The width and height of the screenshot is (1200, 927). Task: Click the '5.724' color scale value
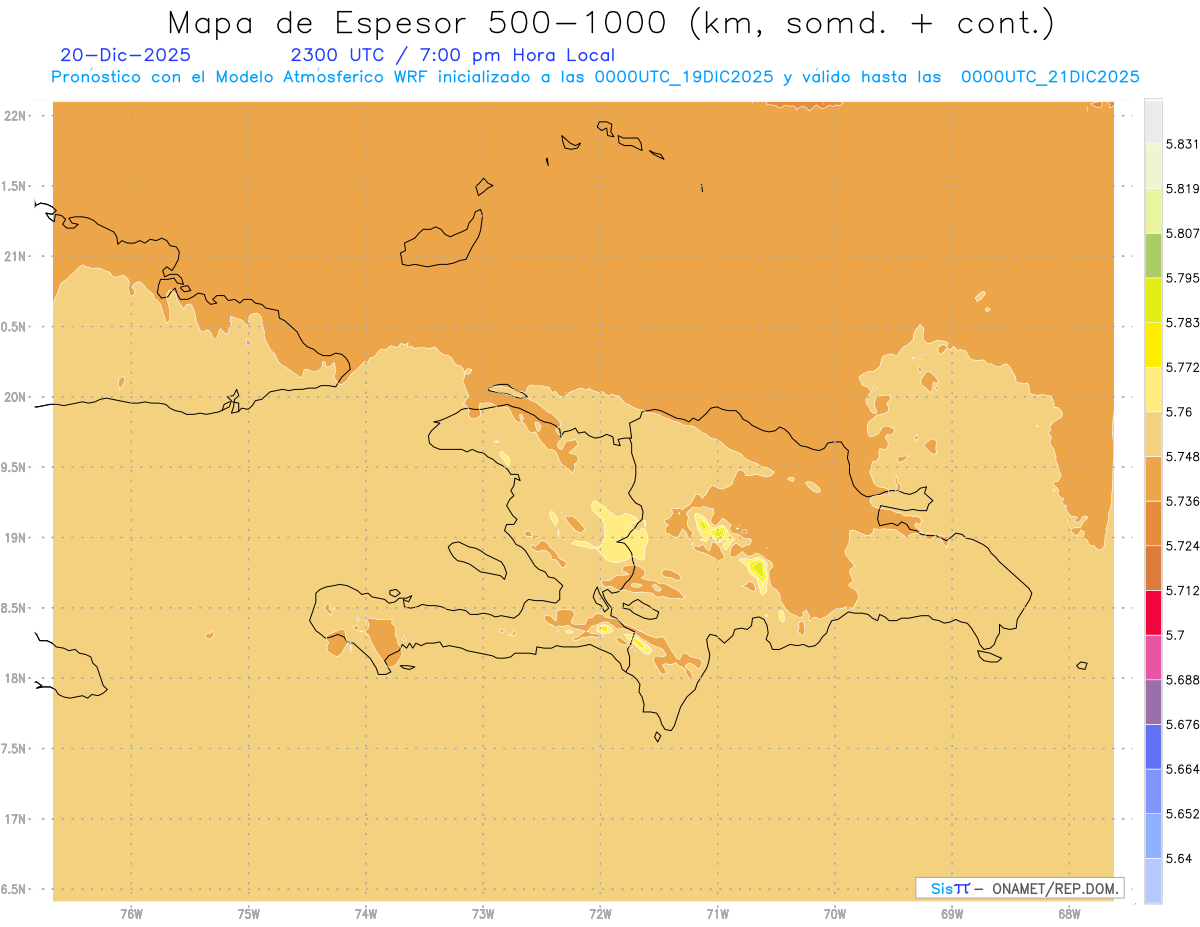[x=1182, y=545]
